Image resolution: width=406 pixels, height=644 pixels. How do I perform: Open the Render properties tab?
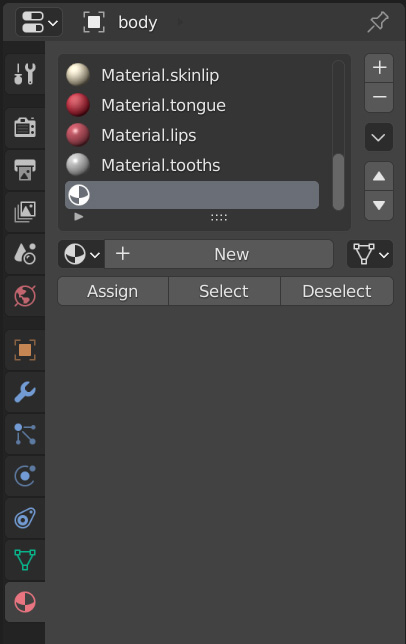tap(25, 127)
